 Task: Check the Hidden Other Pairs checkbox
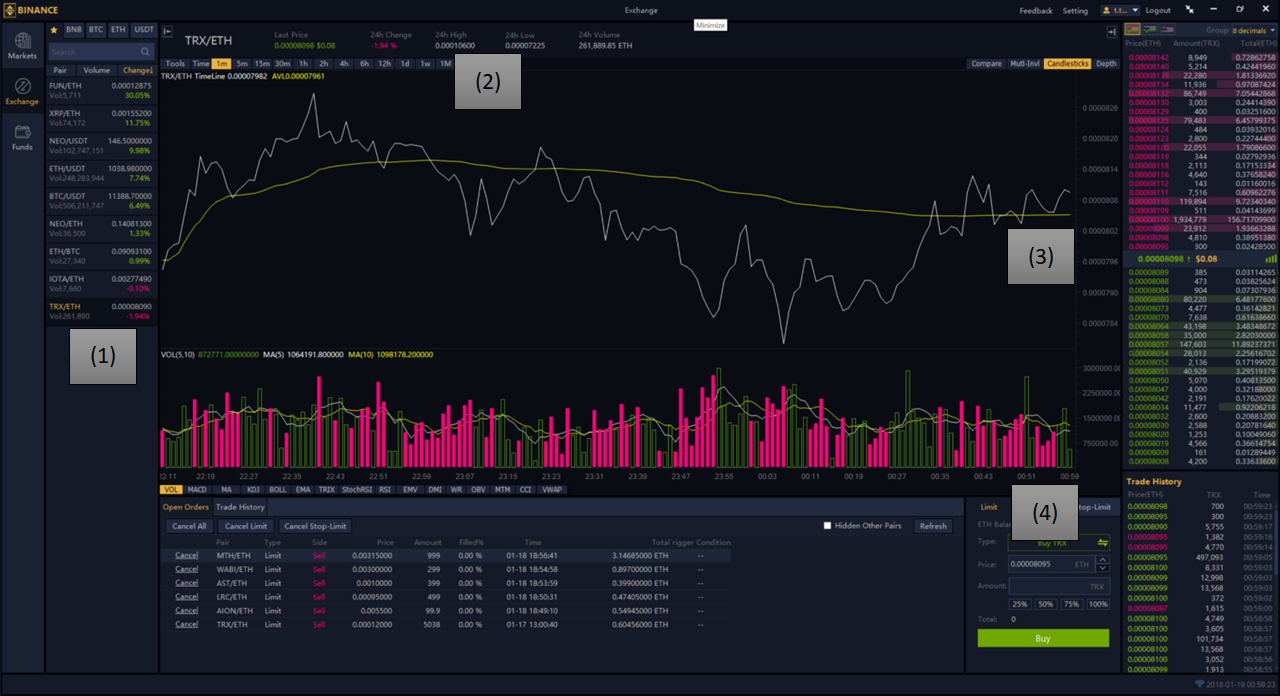pyautogui.click(x=827, y=526)
